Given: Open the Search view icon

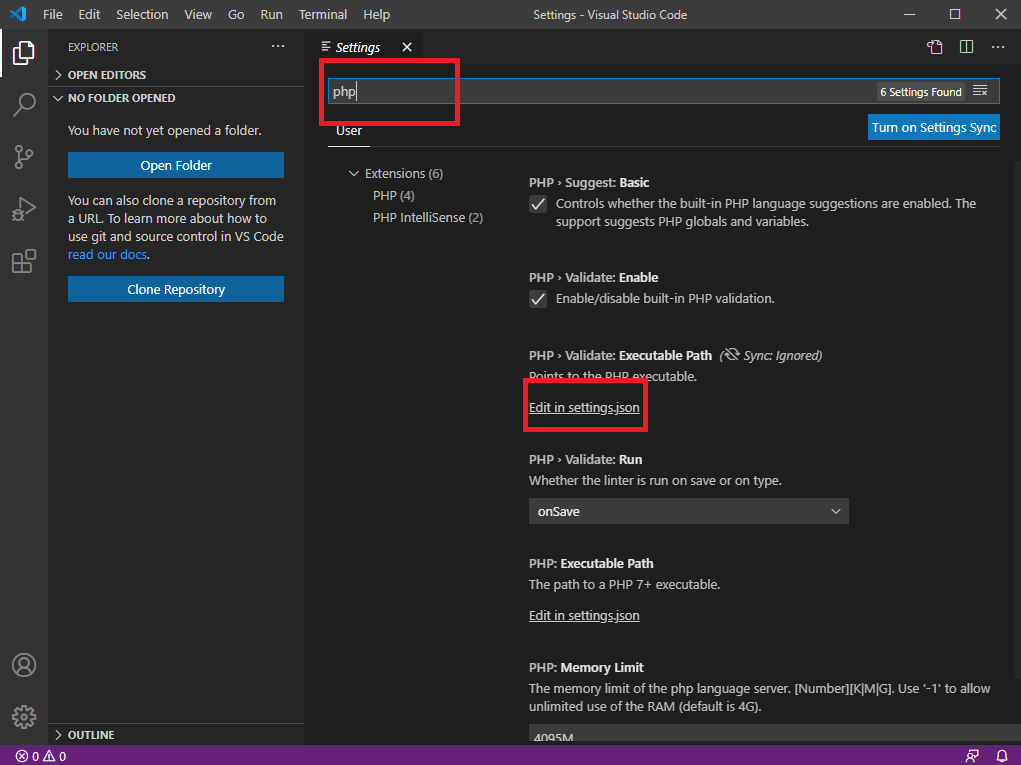Looking at the screenshot, I should click(x=23, y=104).
